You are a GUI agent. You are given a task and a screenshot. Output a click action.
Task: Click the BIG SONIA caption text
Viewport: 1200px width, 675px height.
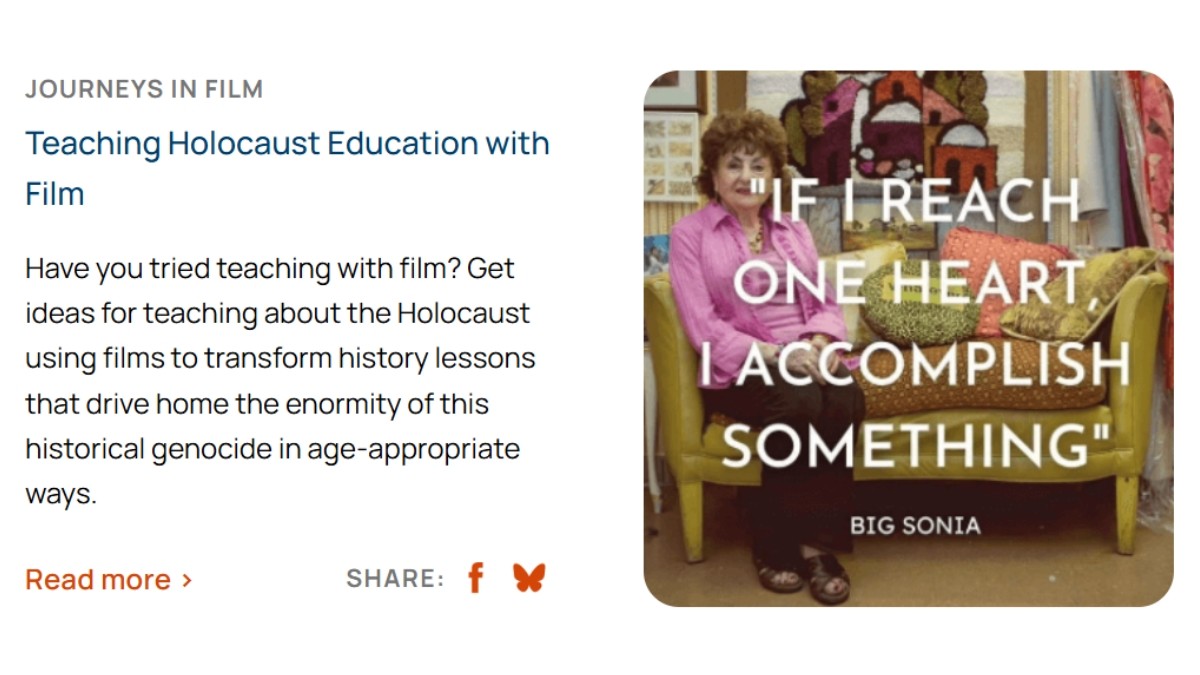coord(914,524)
